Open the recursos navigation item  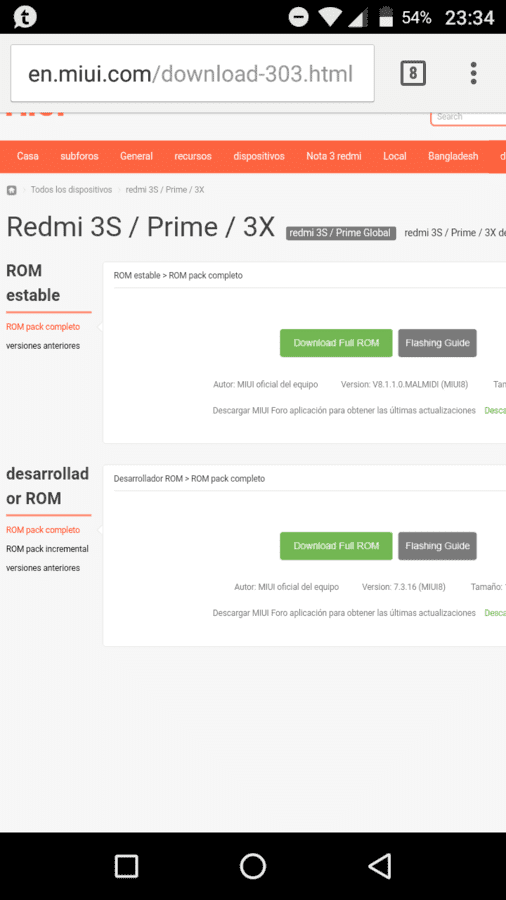pos(193,156)
